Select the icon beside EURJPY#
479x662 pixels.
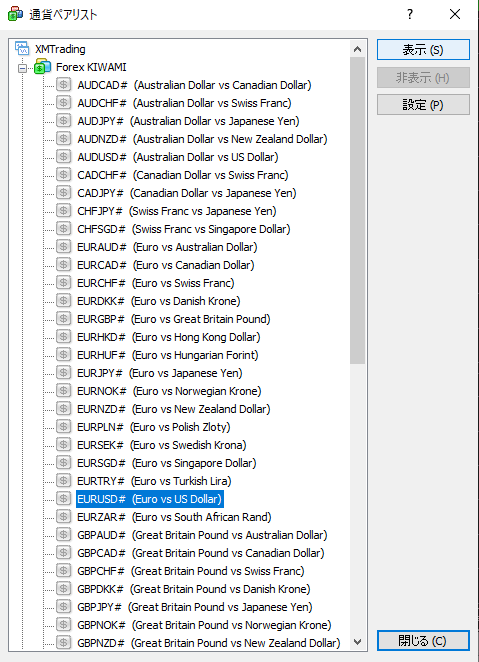click(x=63, y=373)
